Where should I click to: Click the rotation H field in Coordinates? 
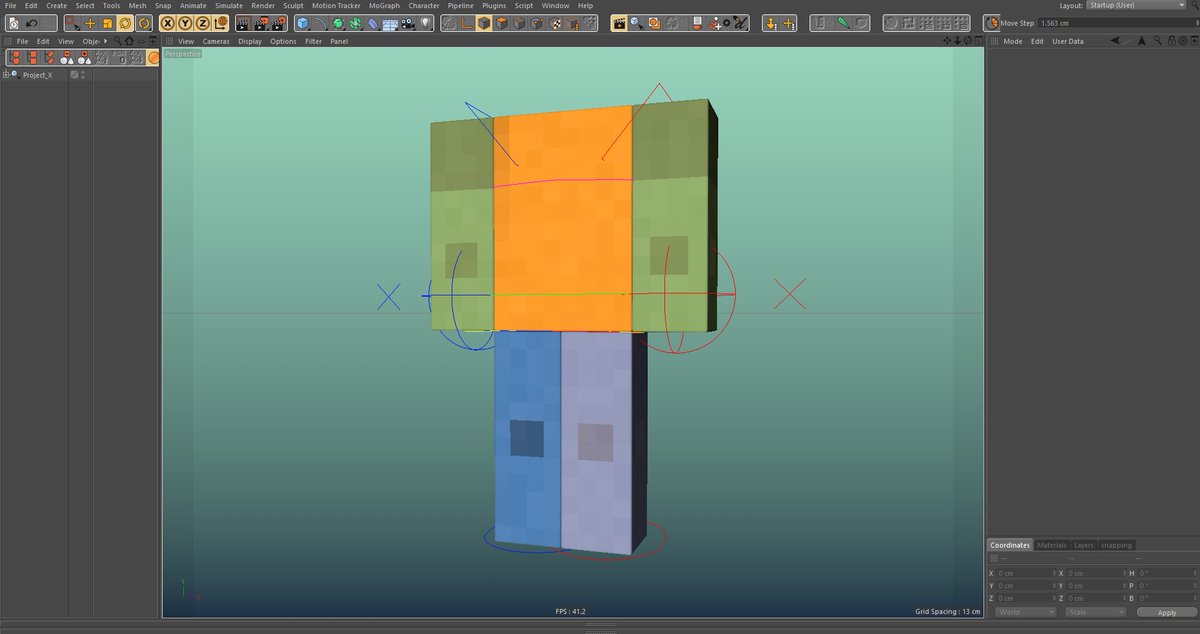click(1166, 573)
